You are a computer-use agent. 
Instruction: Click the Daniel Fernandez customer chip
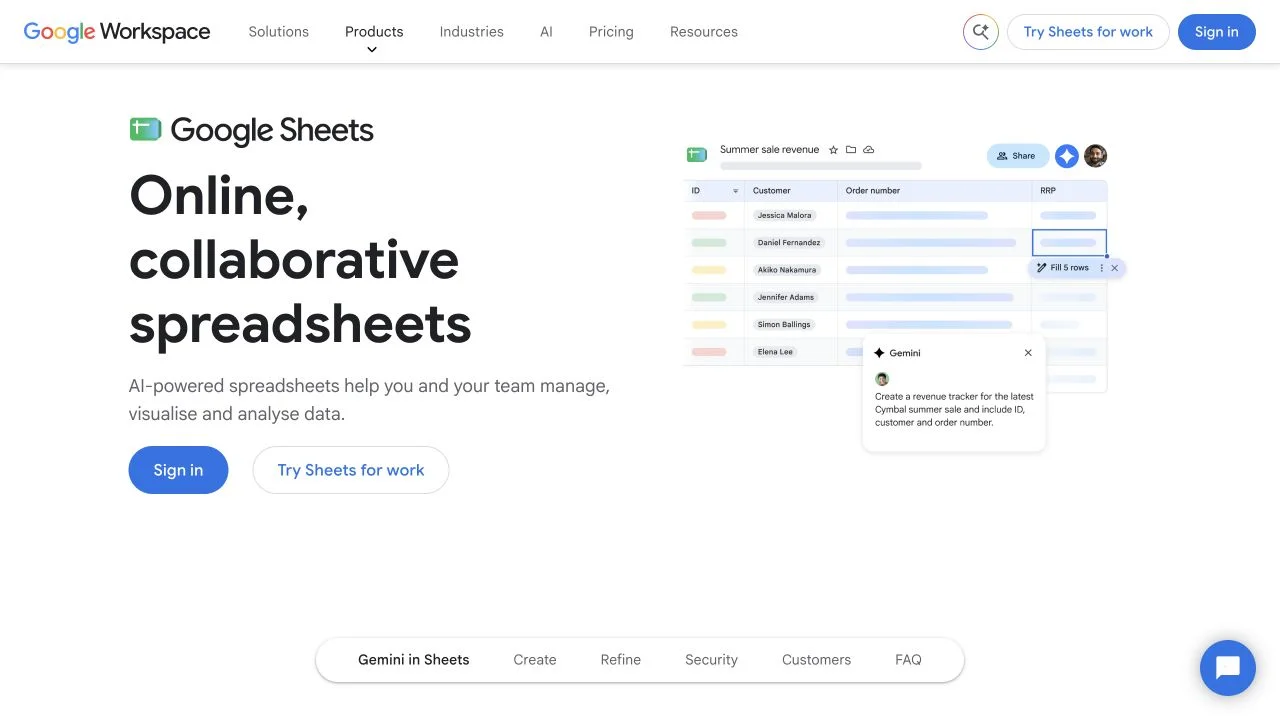coord(789,242)
